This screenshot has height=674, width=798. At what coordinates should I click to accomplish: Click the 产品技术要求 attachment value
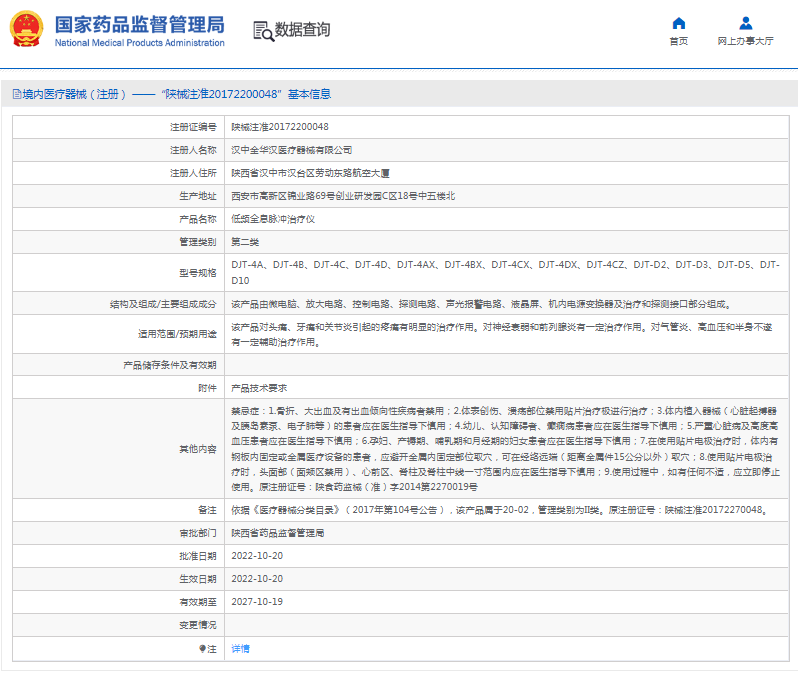260,388
